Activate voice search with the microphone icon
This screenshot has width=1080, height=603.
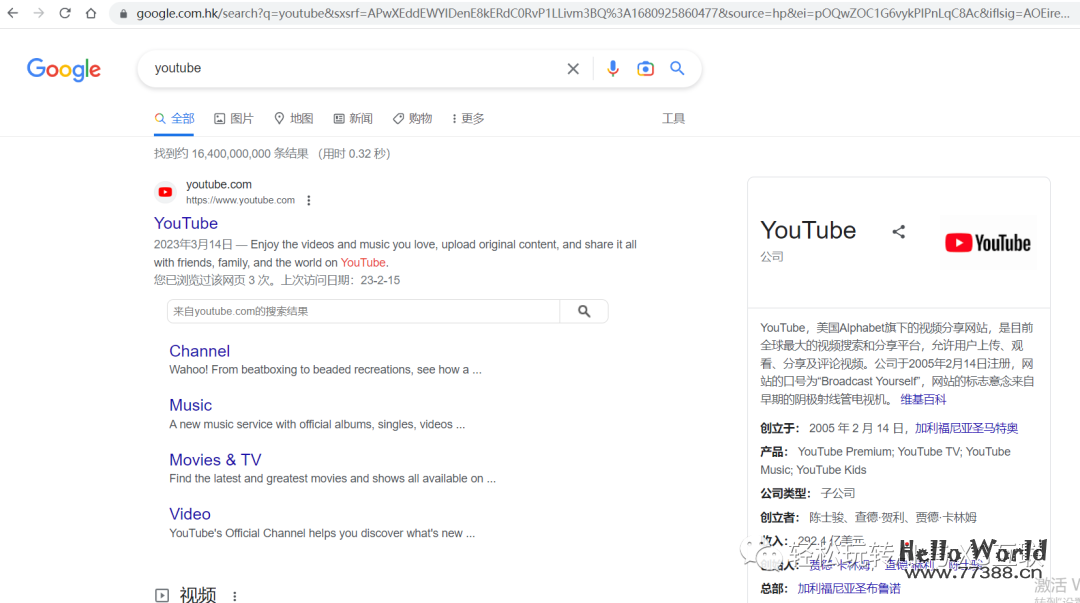[613, 68]
